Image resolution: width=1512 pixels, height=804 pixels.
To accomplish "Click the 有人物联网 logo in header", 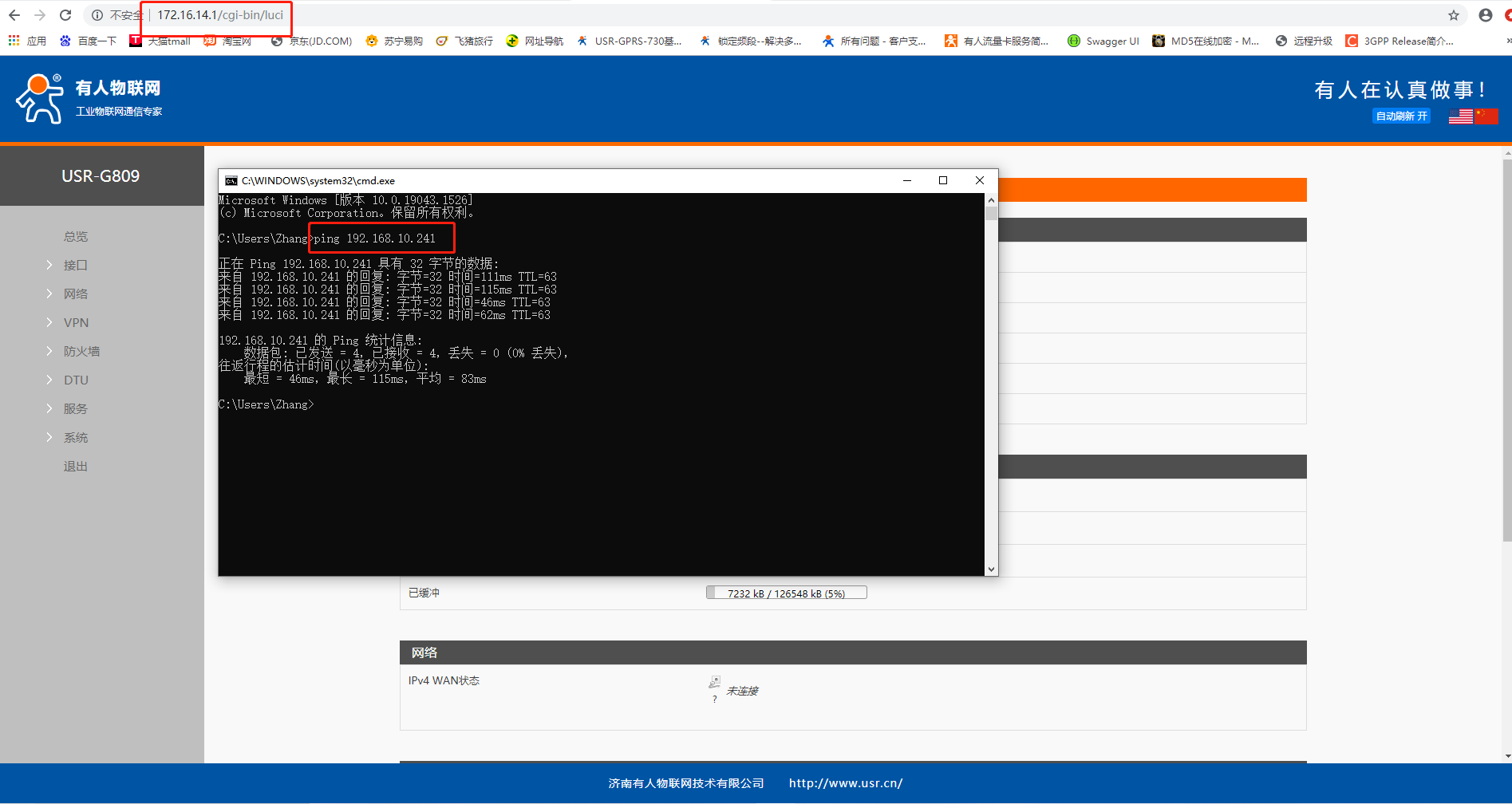I will [88, 99].
